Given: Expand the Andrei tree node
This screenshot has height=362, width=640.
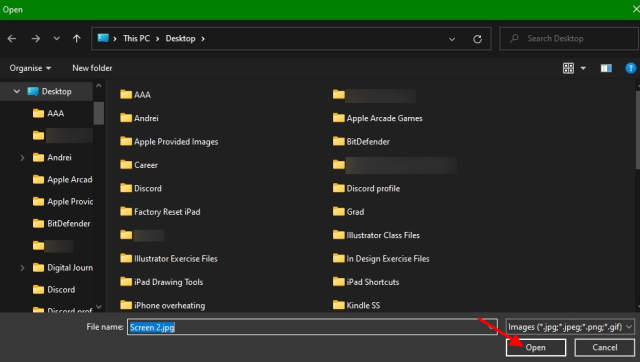Looking at the screenshot, I should pos(22,158).
